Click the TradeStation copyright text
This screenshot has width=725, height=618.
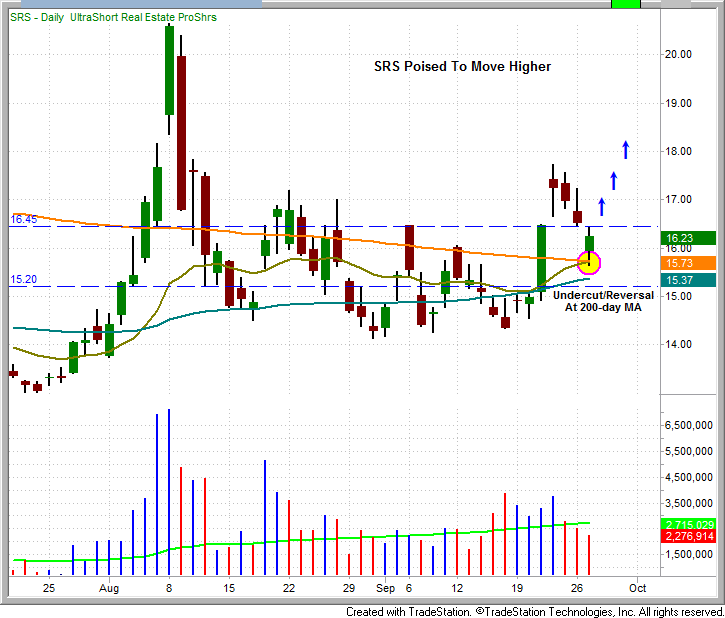(535, 612)
